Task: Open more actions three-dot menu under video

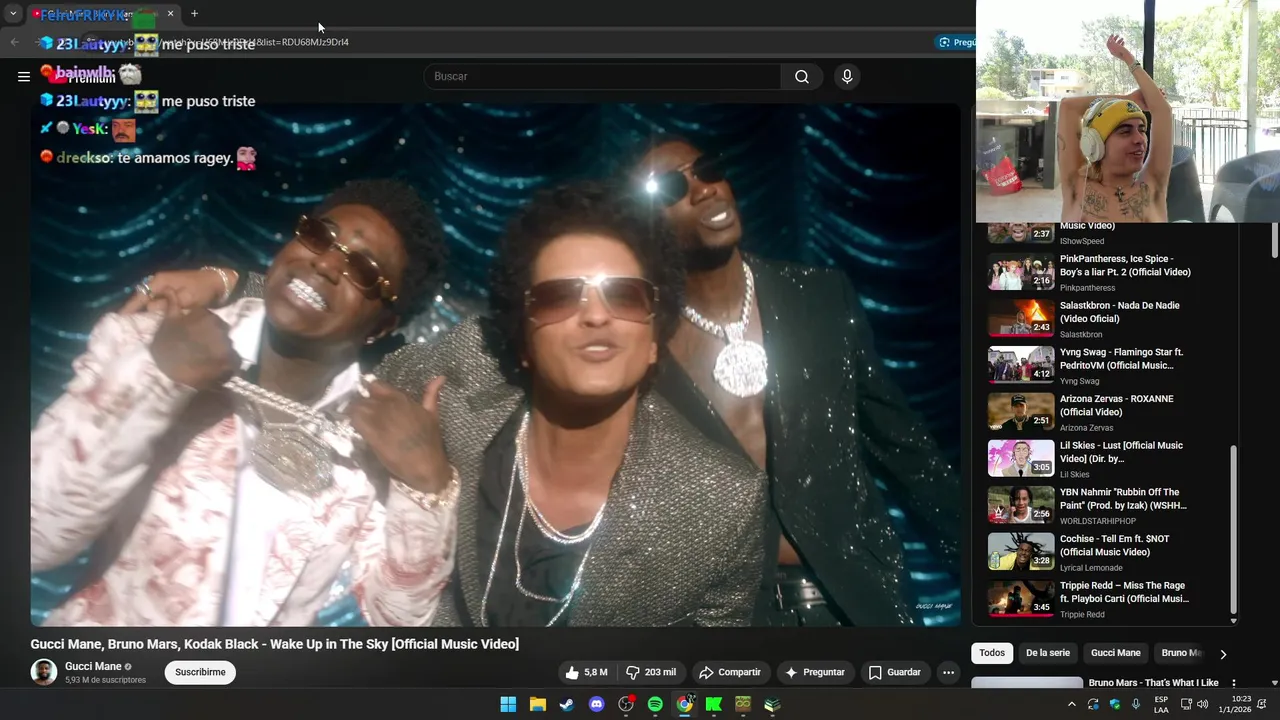Action: pos(948,672)
